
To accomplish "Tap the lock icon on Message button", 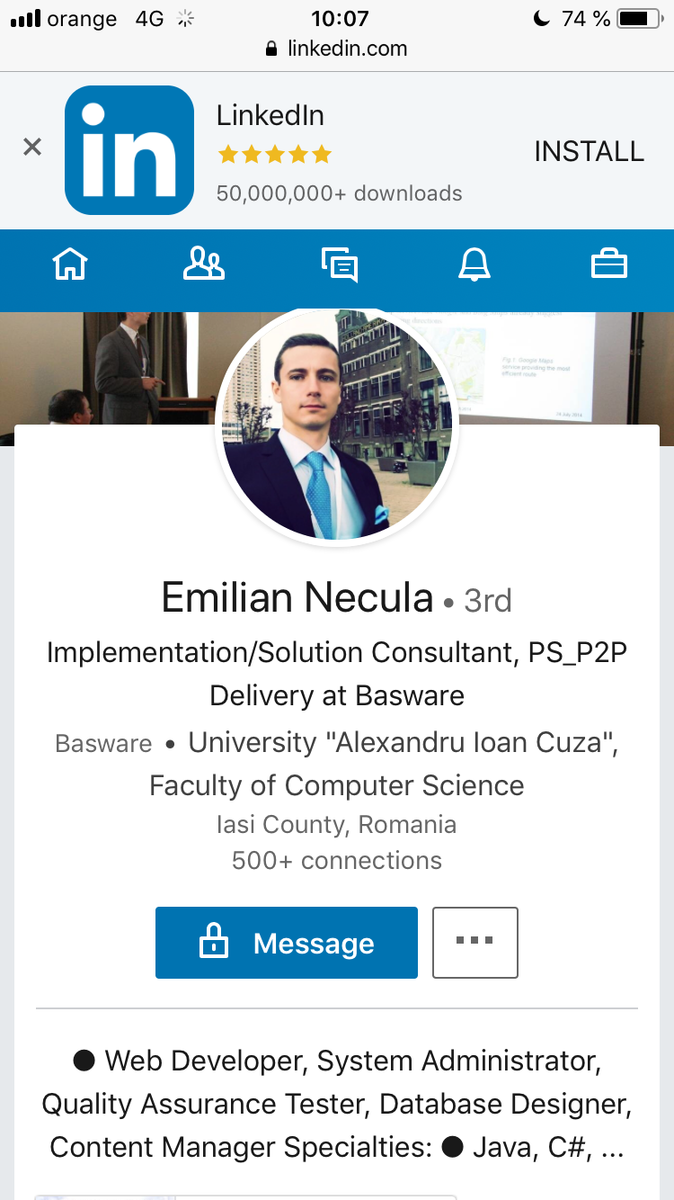I will (214, 942).
